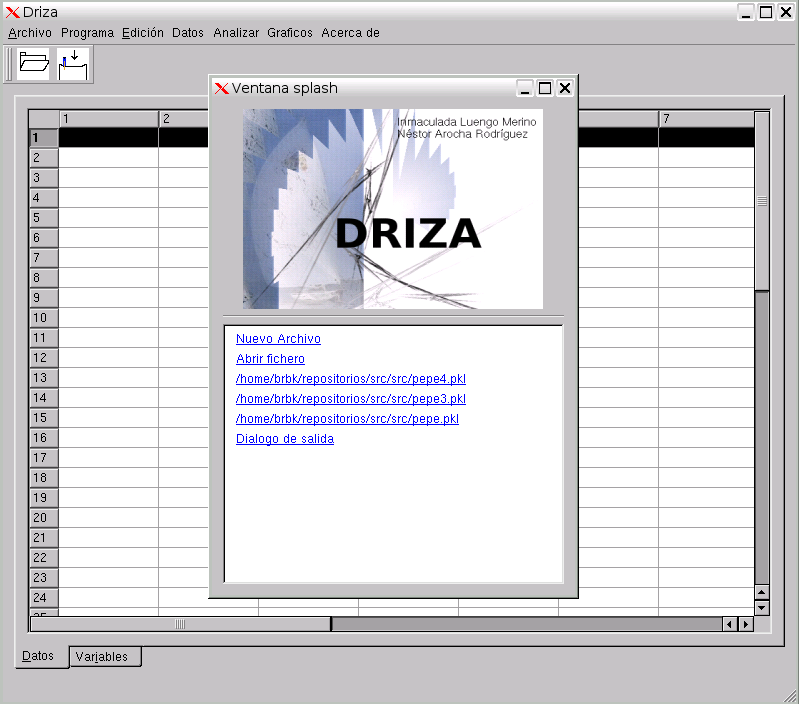
Task: Select column header 7 in data grid
Action: point(706,119)
